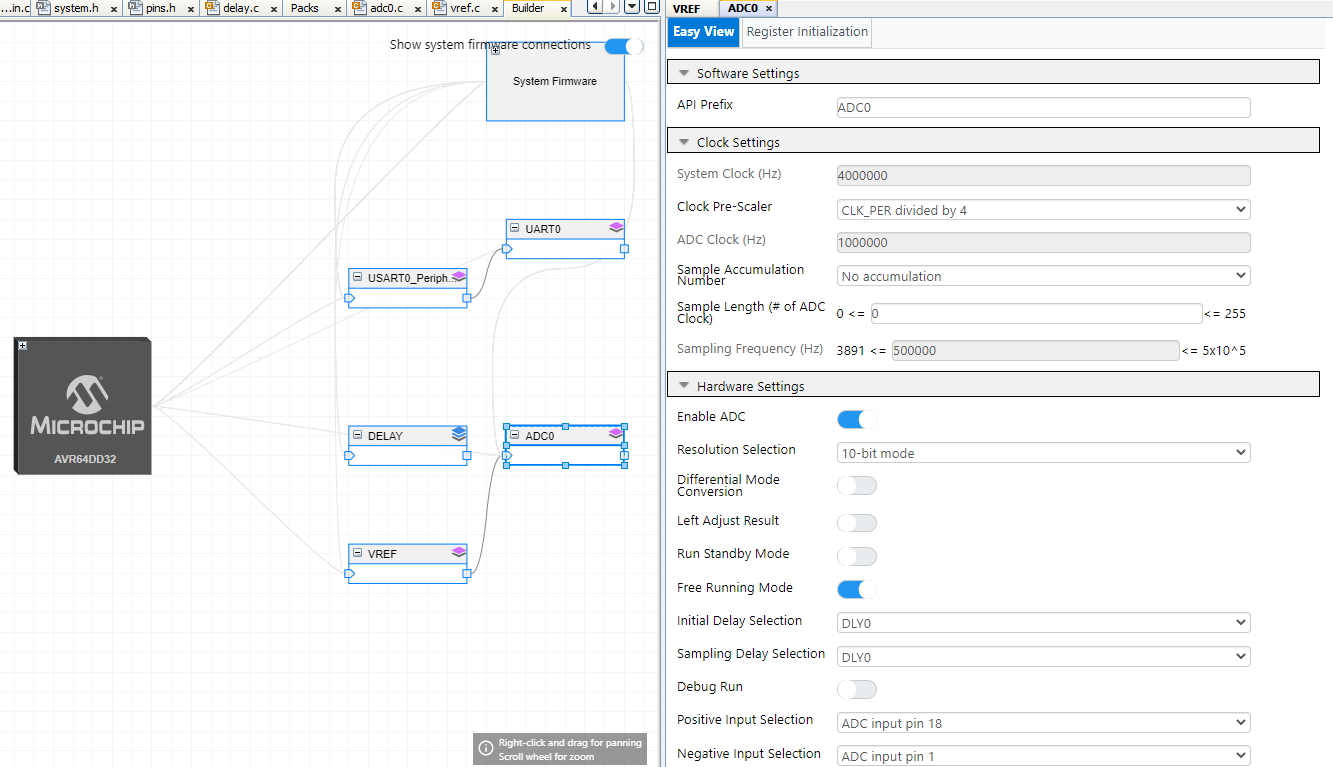This screenshot has height=767, width=1333.
Task: Close the system.h editor tab
Action: (x=113, y=9)
